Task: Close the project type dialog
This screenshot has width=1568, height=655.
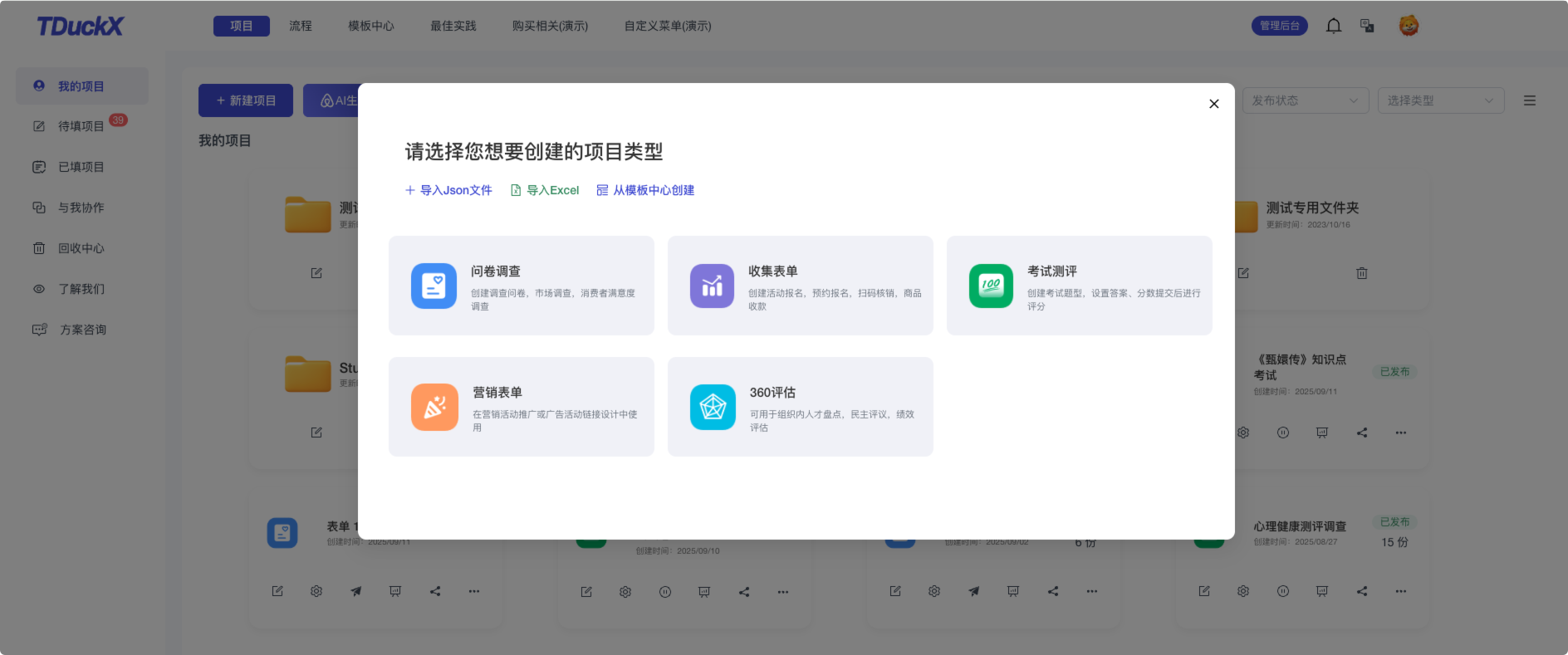Action: pos(1214,104)
